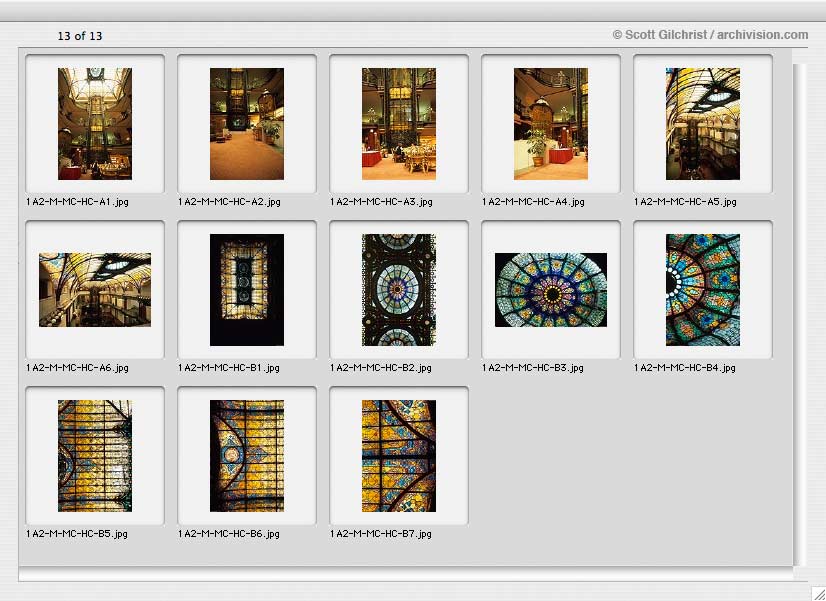Click the filename label 1A2-M-MC-HC-A2.jpg
This screenshot has height=601, width=826.
point(229,202)
